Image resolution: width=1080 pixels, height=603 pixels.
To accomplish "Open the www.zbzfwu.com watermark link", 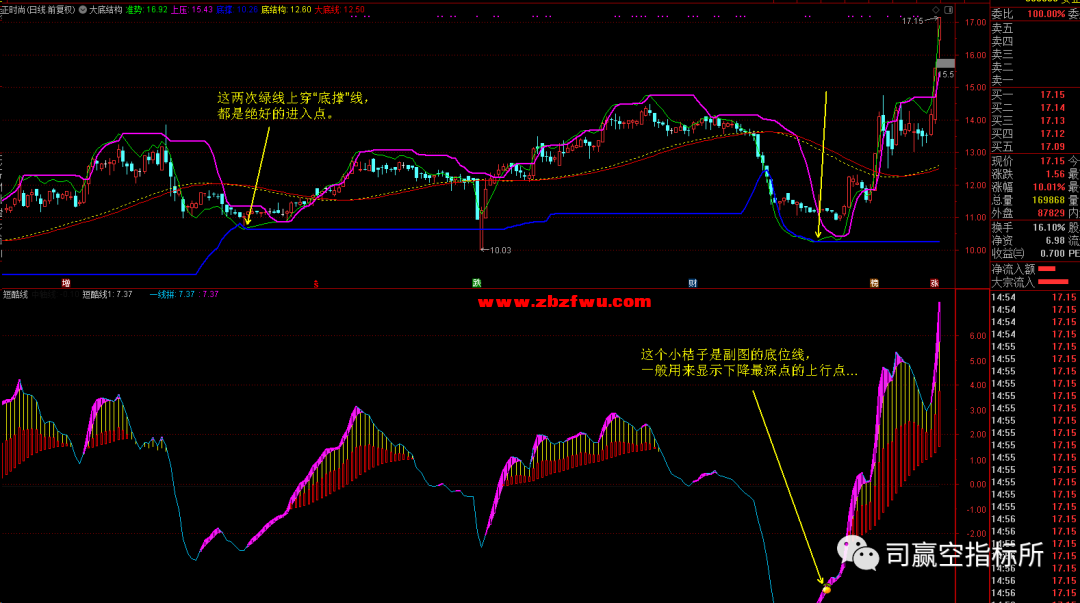I will pos(573,301).
